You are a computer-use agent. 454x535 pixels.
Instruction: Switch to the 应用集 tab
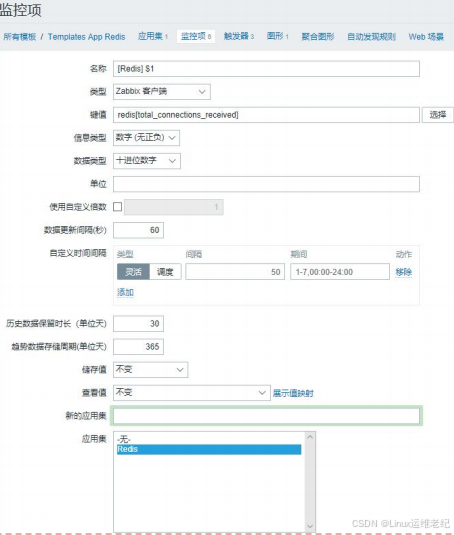click(152, 36)
